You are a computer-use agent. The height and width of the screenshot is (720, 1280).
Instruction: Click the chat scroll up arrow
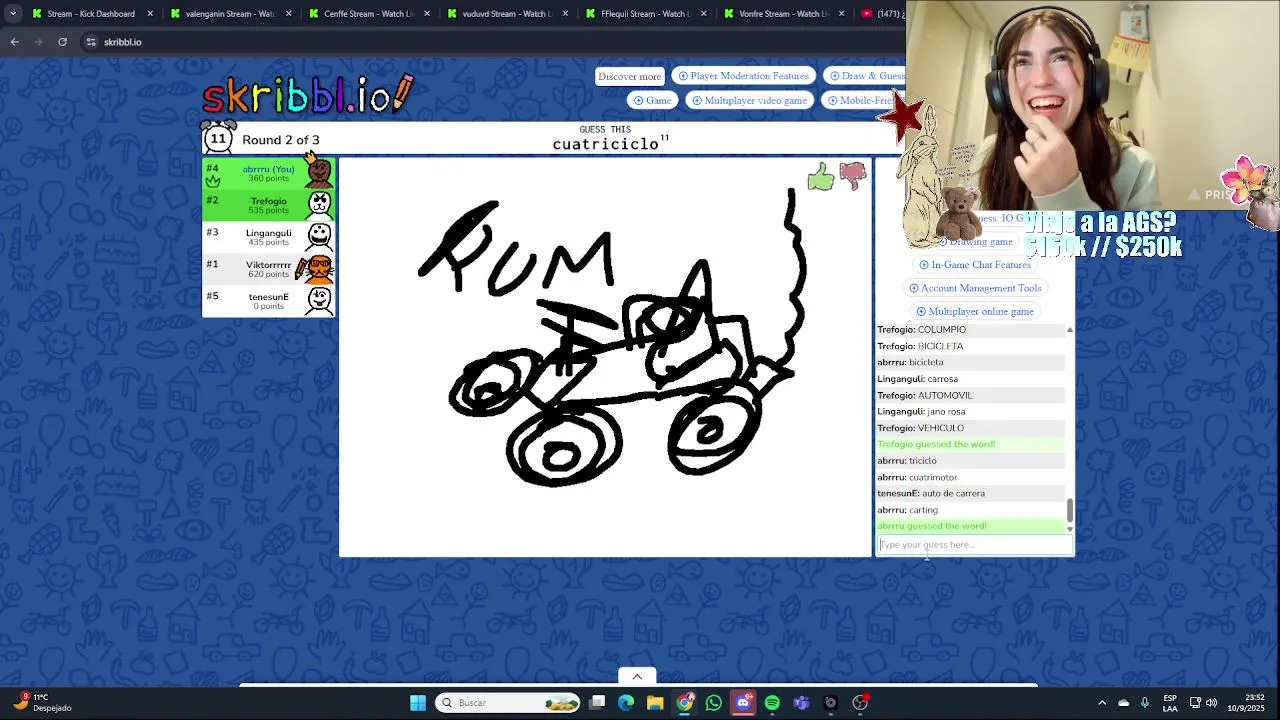click(1070, 330)
